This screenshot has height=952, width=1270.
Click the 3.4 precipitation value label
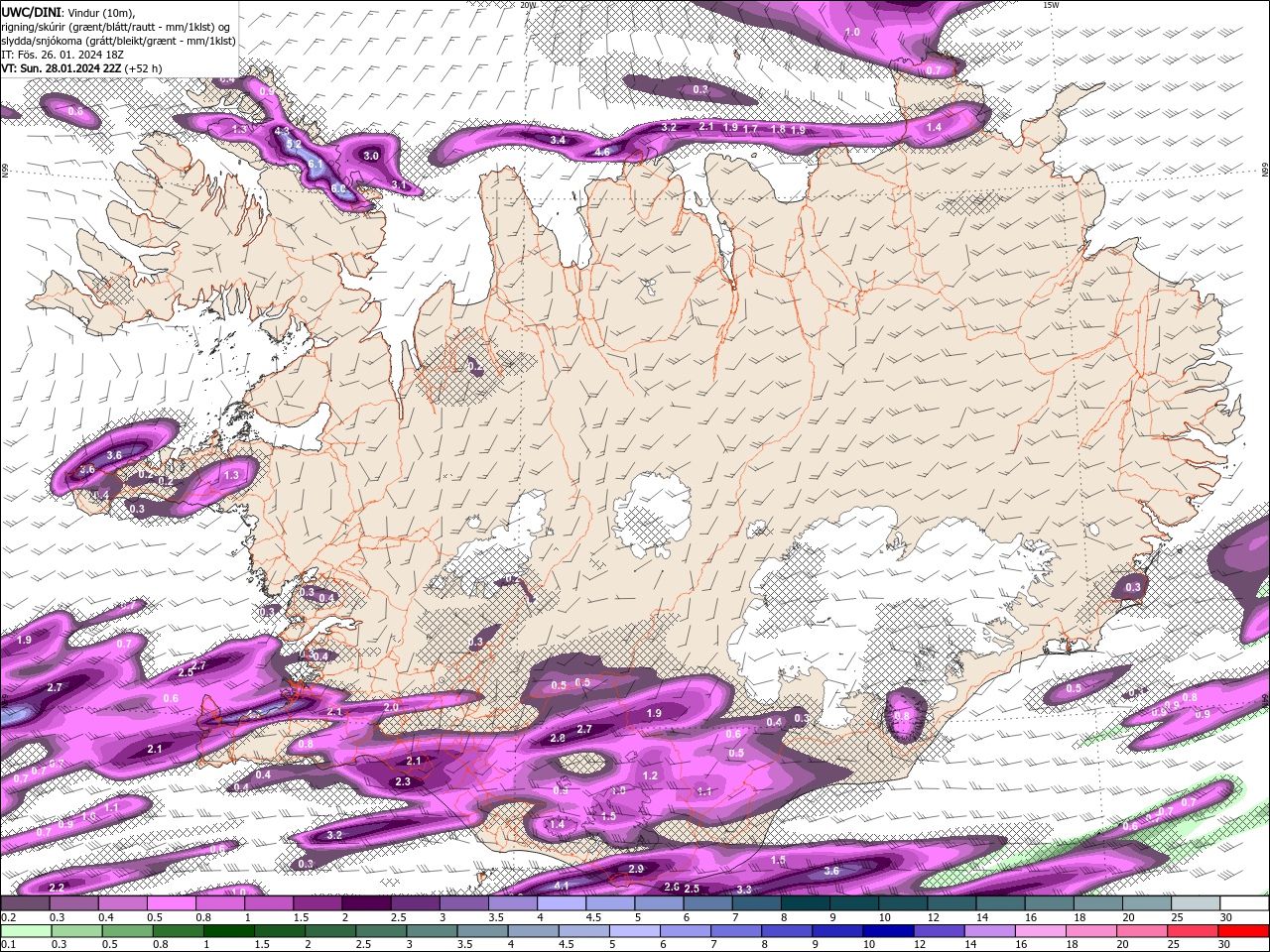[x=558, y=141]
